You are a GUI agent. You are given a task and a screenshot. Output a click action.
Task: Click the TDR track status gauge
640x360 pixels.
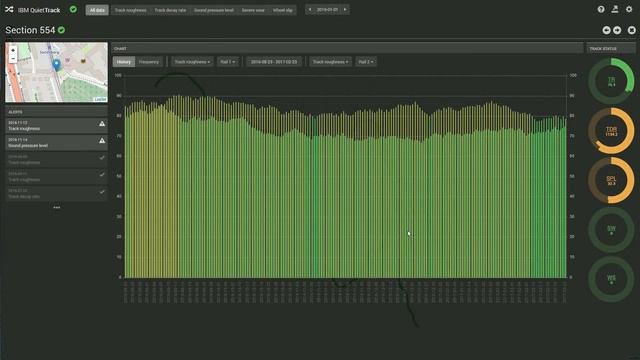click(611, 131)
